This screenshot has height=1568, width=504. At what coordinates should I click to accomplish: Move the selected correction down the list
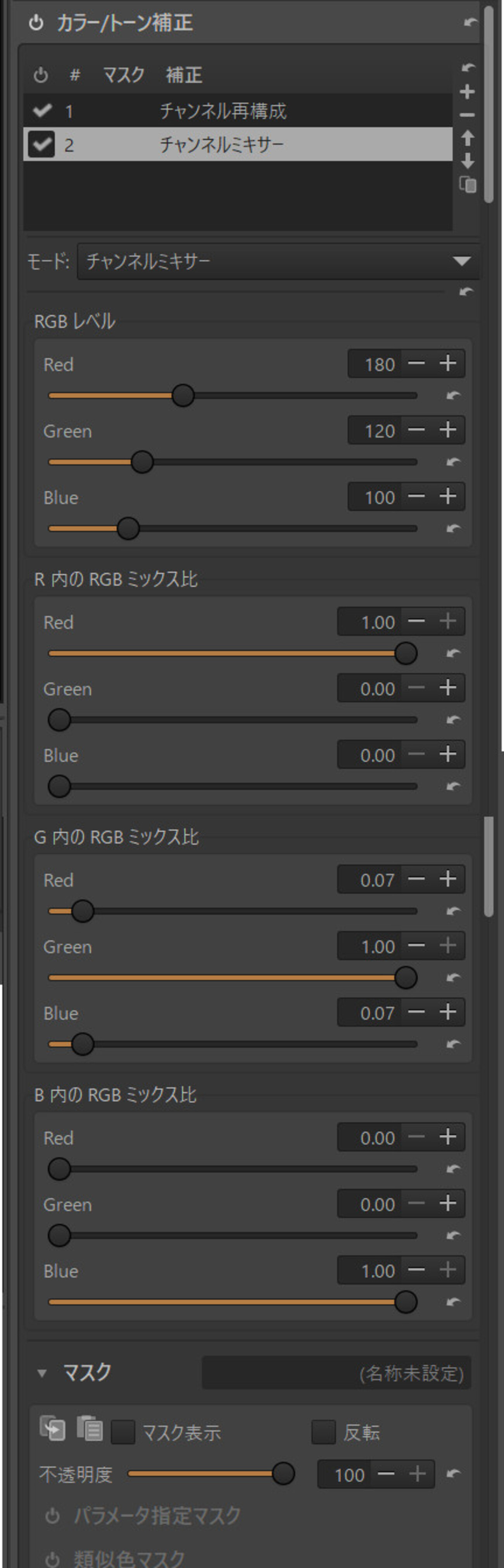(x=467, y=161)
